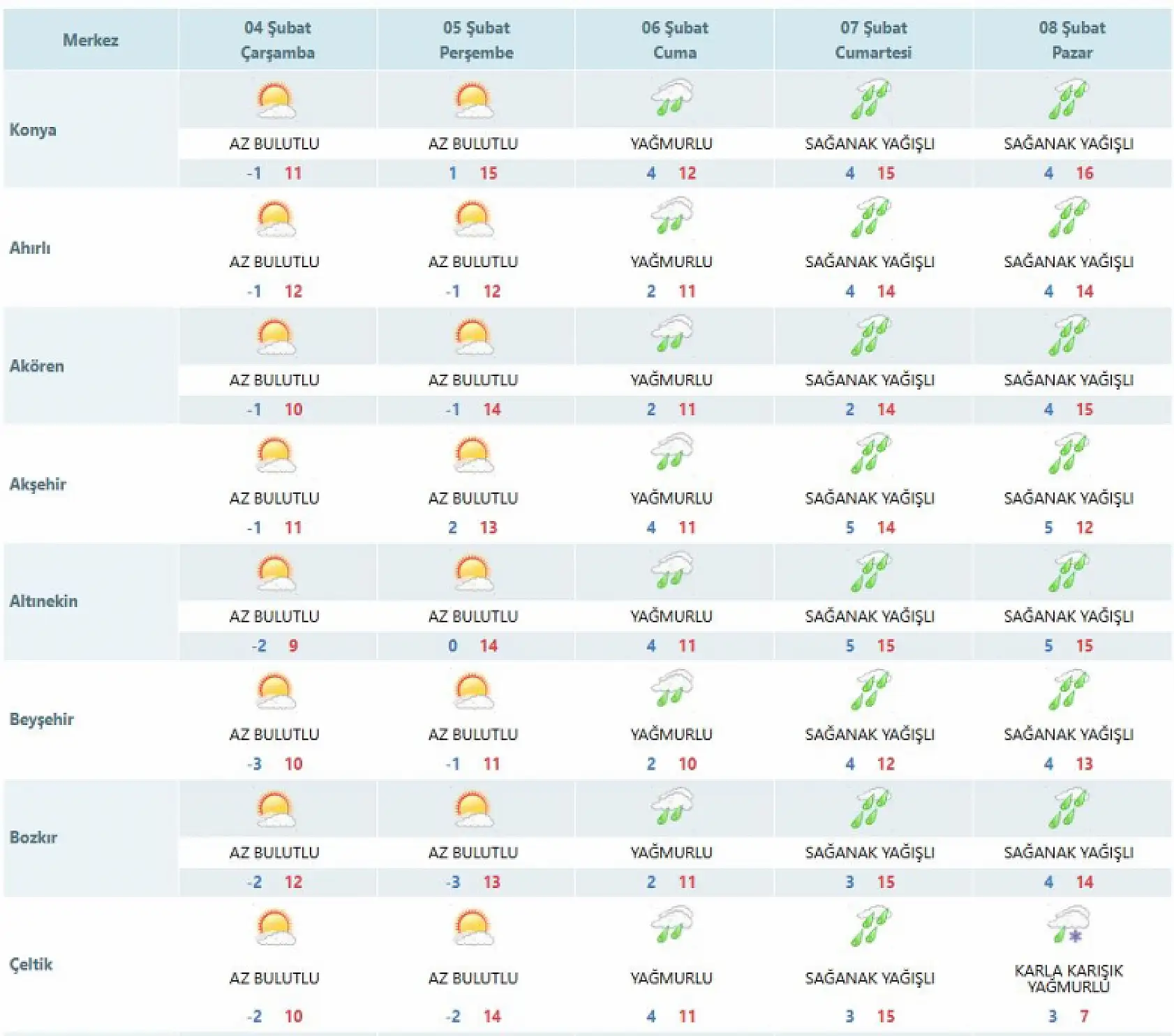Open the Beyşehir district row label
The height and width of the screenshot is (1036, 1174).
pyautogui.click(x=42, y=719)
